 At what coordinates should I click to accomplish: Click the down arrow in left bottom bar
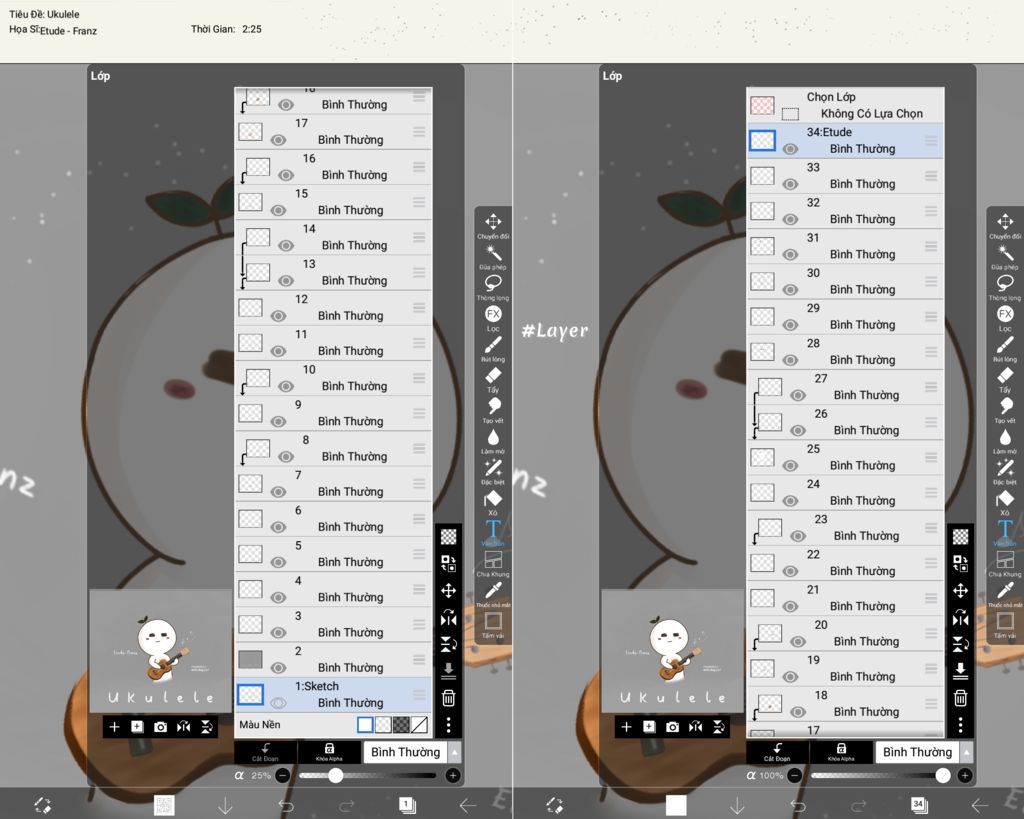pos(225,805)
